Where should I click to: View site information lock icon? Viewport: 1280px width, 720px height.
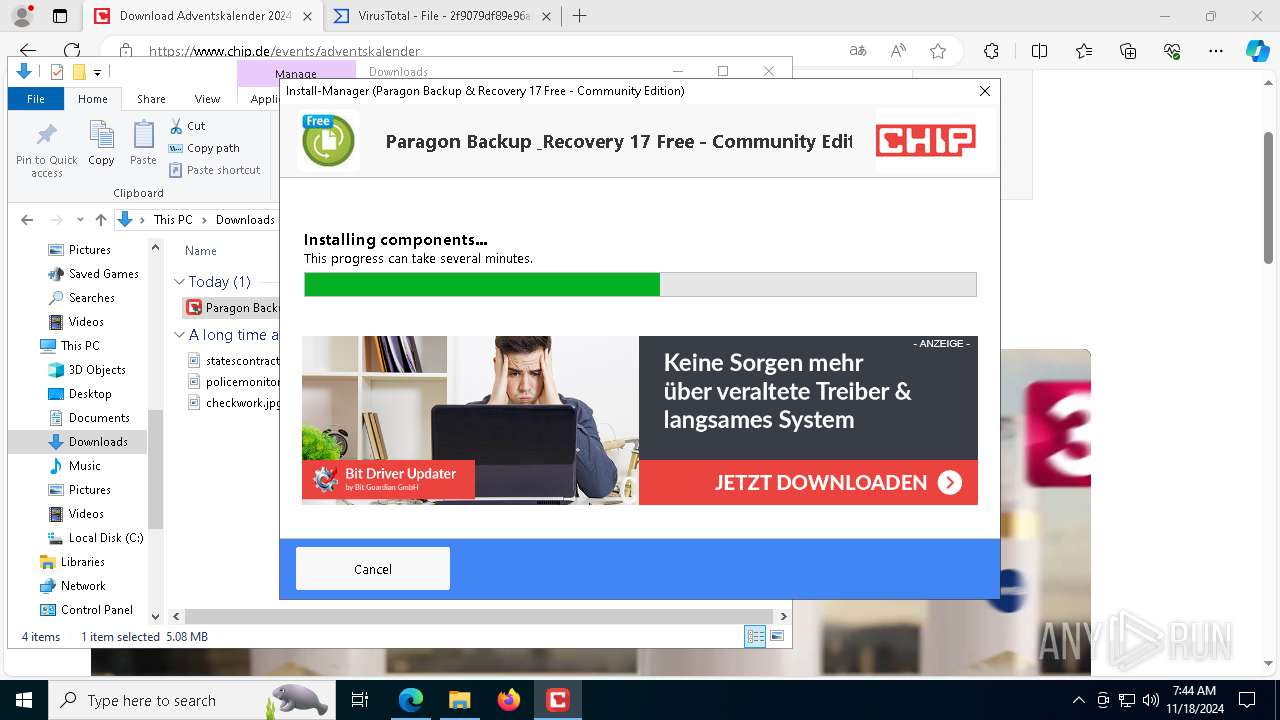125,51
